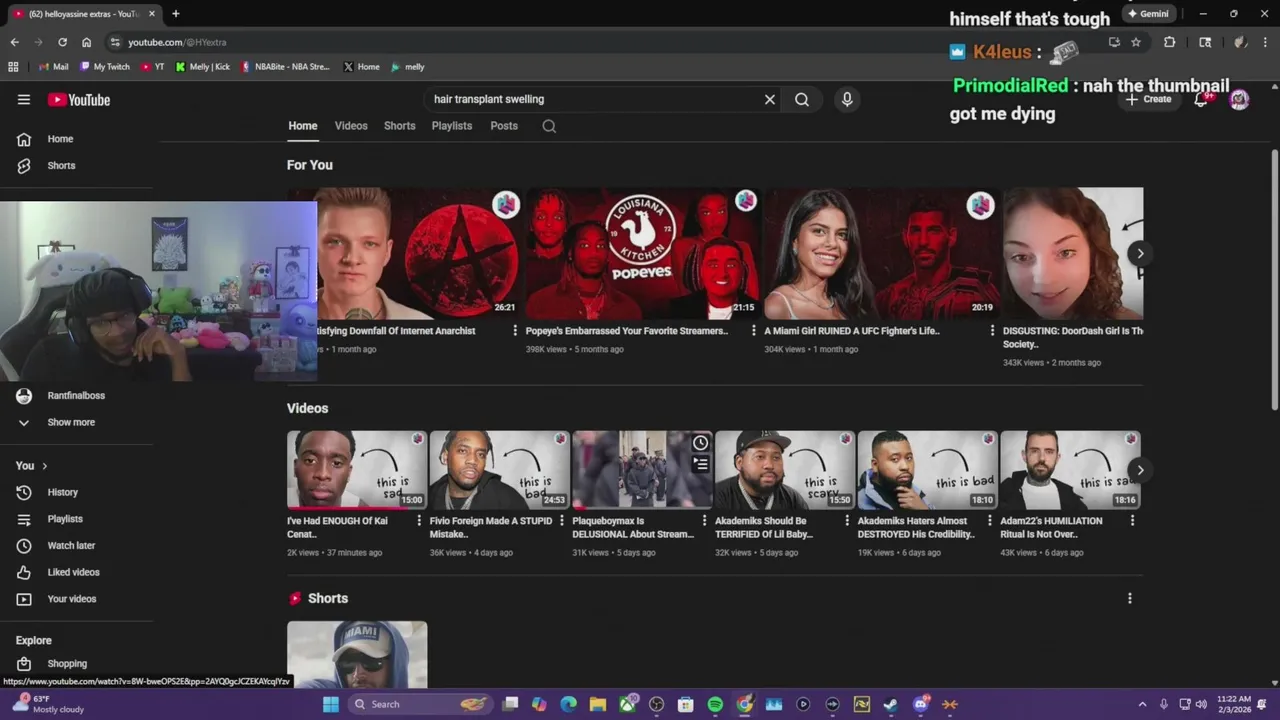Open the NBABite bookmark
The width and height of the screenshot is (1280, 720).
pos(286,67)
